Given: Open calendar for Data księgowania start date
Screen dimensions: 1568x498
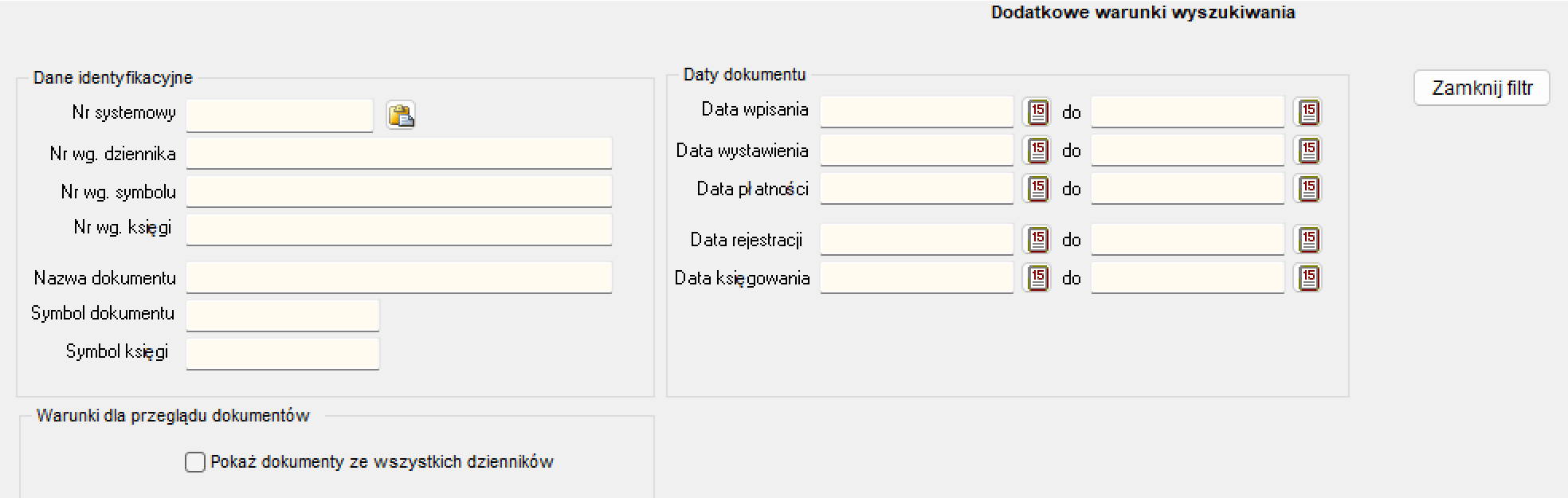Looking at the screenshot, I should point(1037,278).
